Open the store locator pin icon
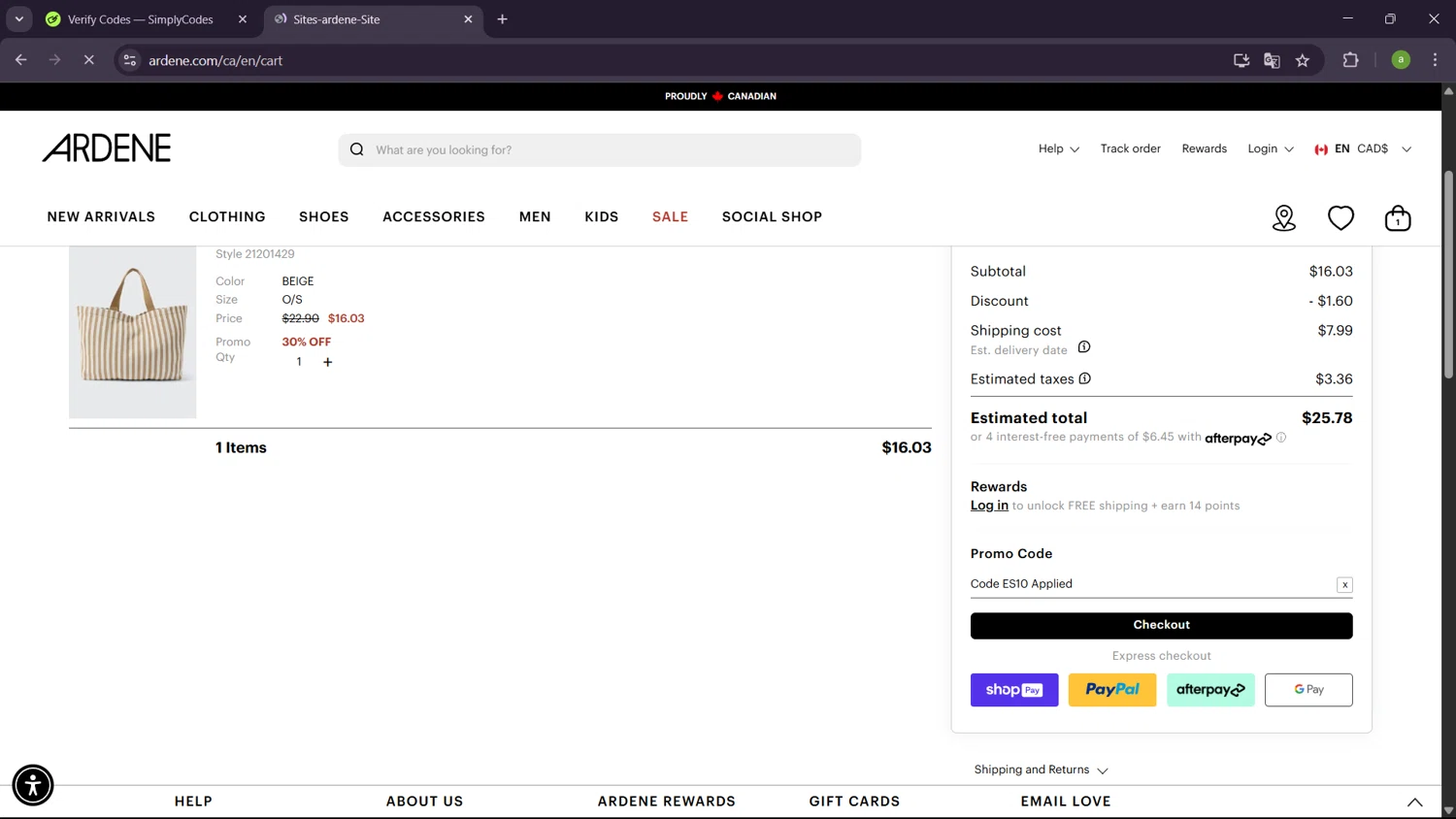Image resolution: width=1456 pixels, height=819 pixels. point(1284,218)
